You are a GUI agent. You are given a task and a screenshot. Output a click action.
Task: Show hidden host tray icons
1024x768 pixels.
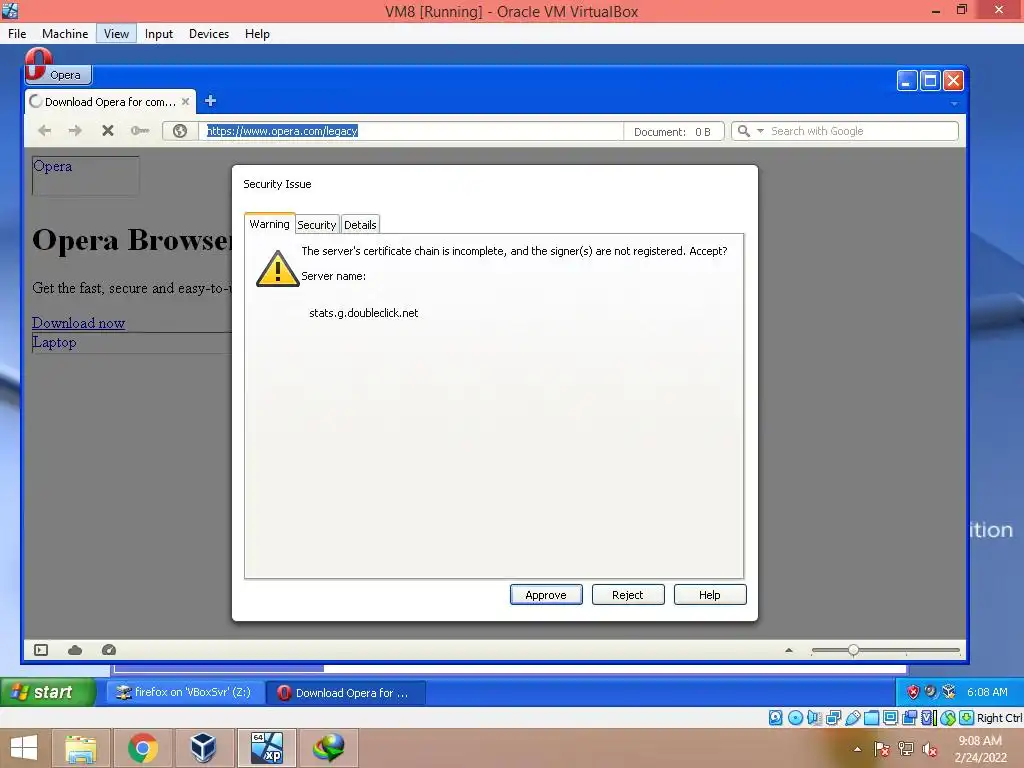[857, 749]
